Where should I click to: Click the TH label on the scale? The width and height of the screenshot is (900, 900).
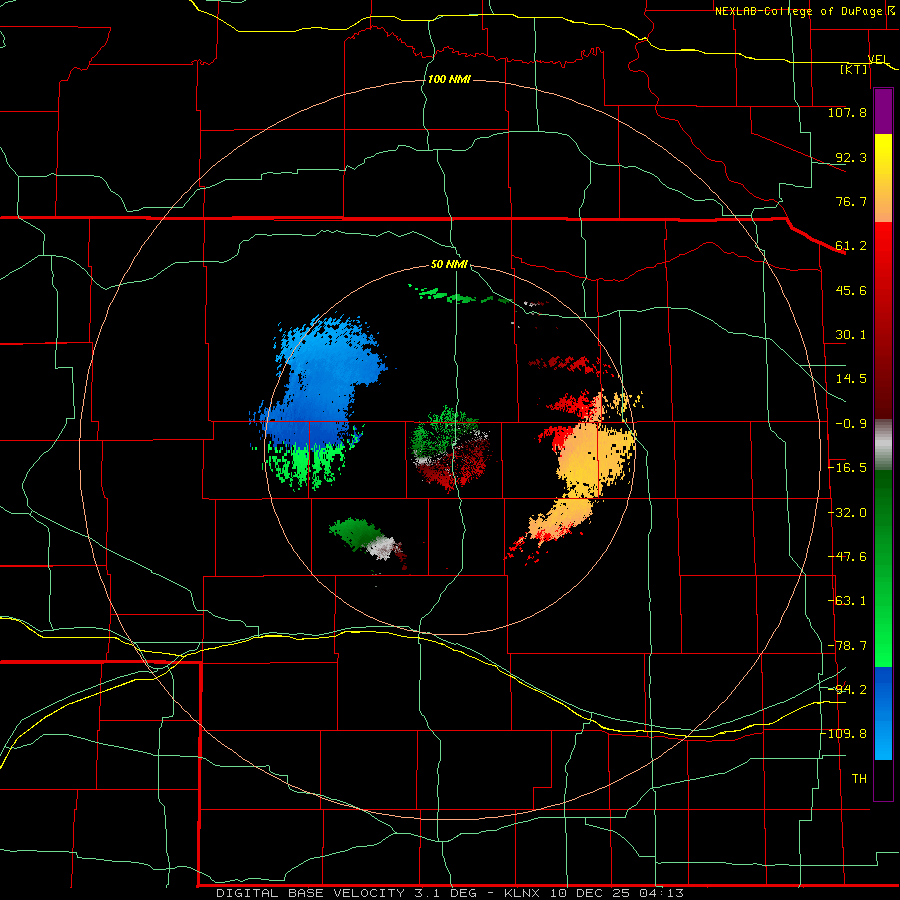click(x=859, y=779)
